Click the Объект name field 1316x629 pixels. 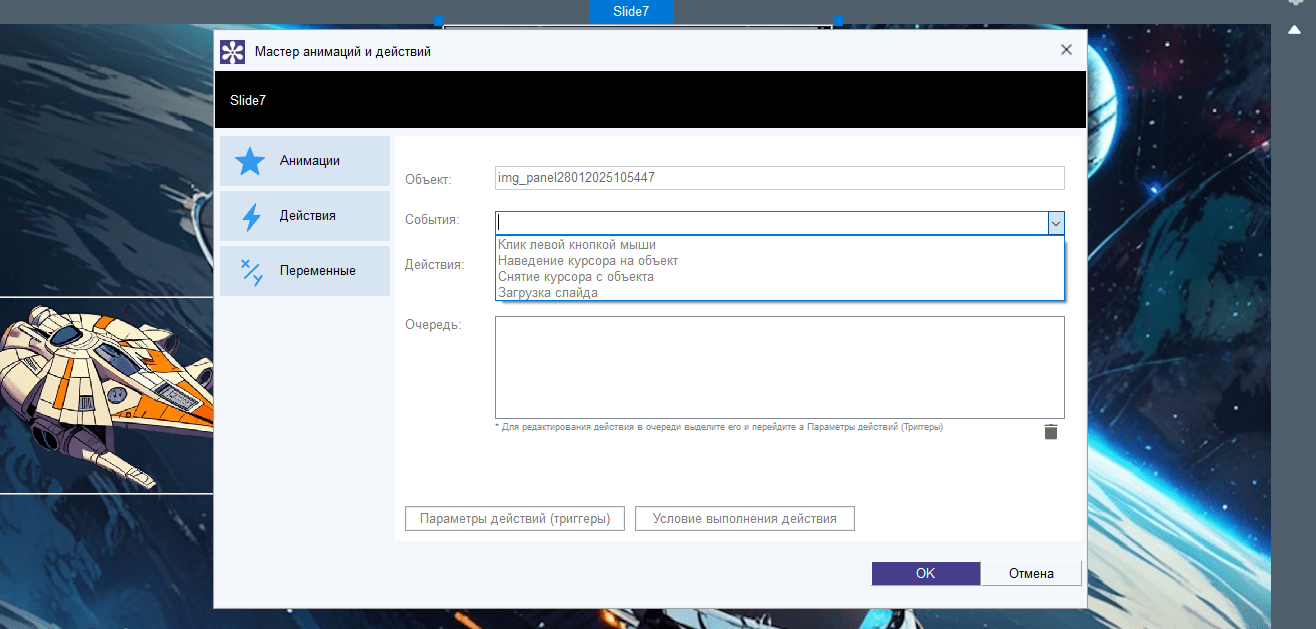click(x=780, y=178)
